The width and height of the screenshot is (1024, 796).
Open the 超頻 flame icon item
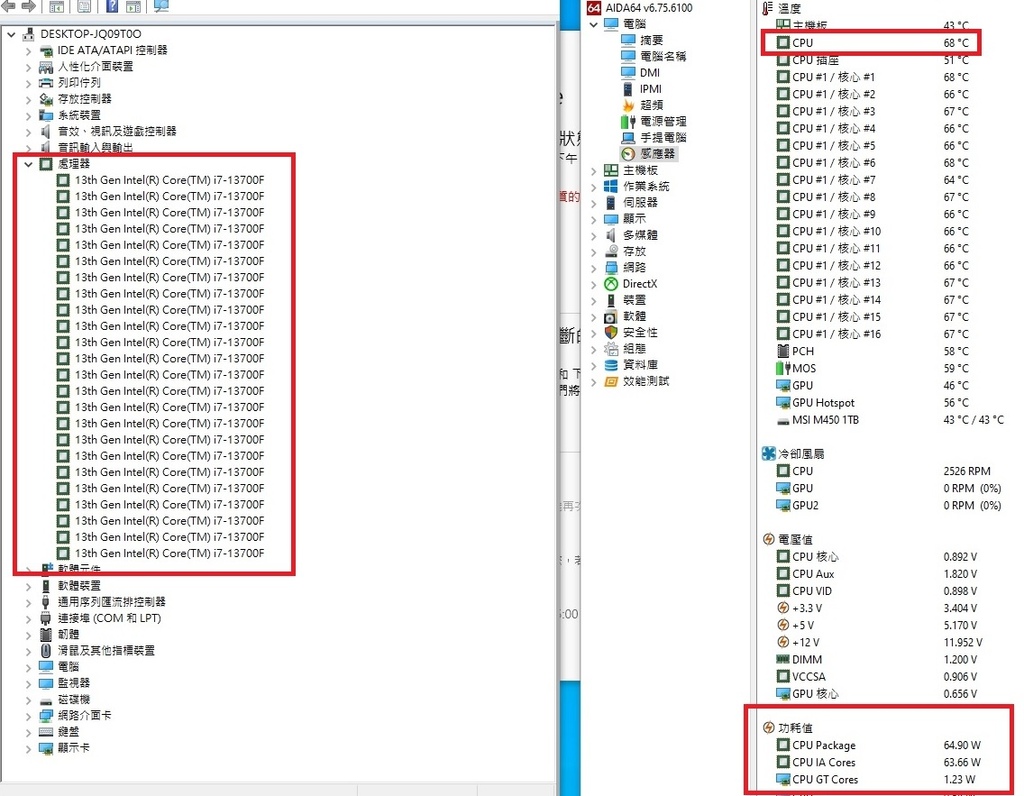pos(628,105)
